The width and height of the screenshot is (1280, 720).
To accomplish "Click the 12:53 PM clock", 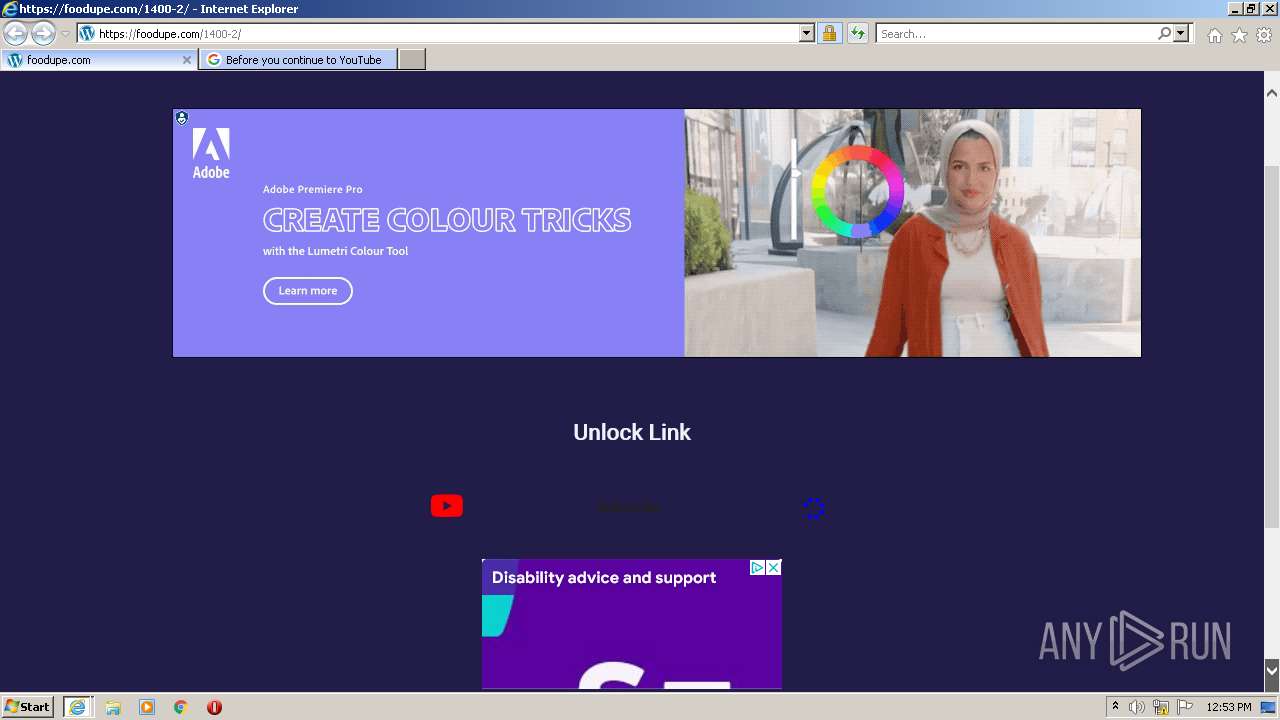I will coord(1229,707).
